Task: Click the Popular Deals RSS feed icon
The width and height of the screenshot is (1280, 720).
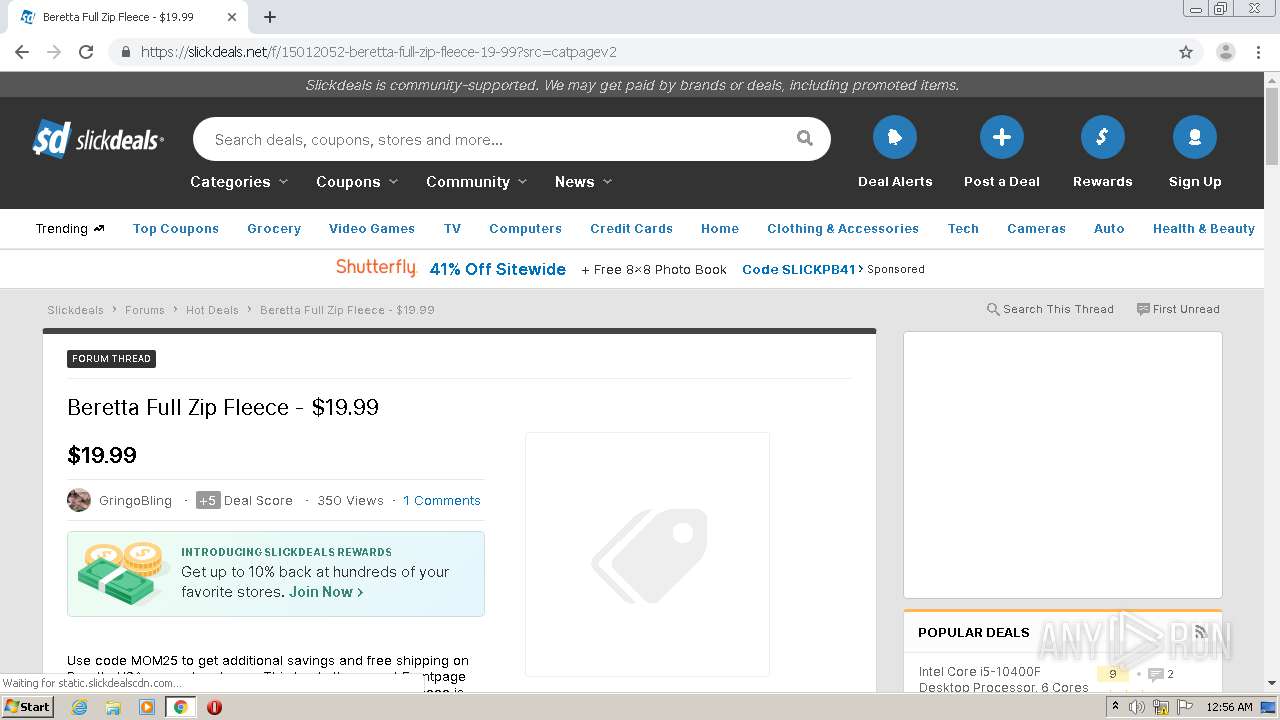Action: (1201, 632)
